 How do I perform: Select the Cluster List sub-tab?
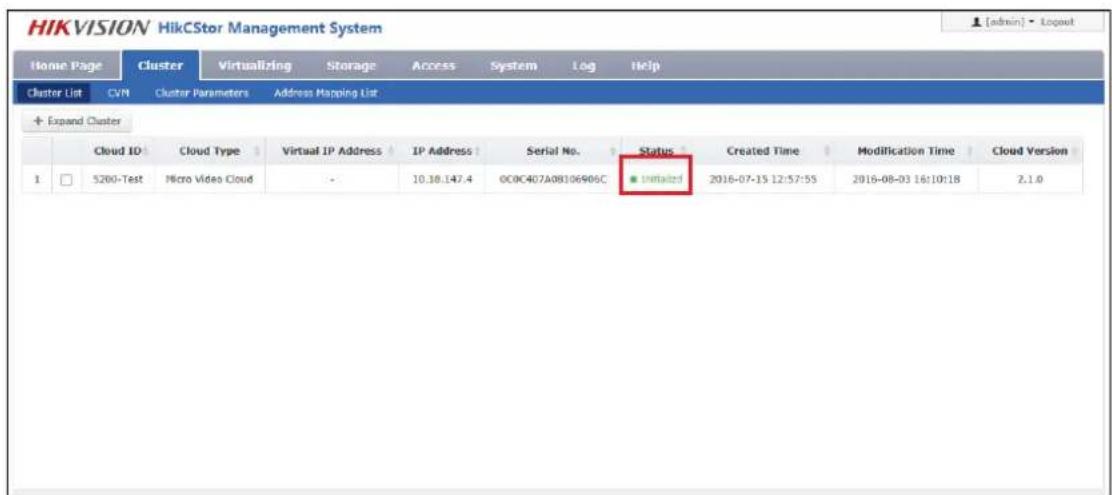pos(54,93)
